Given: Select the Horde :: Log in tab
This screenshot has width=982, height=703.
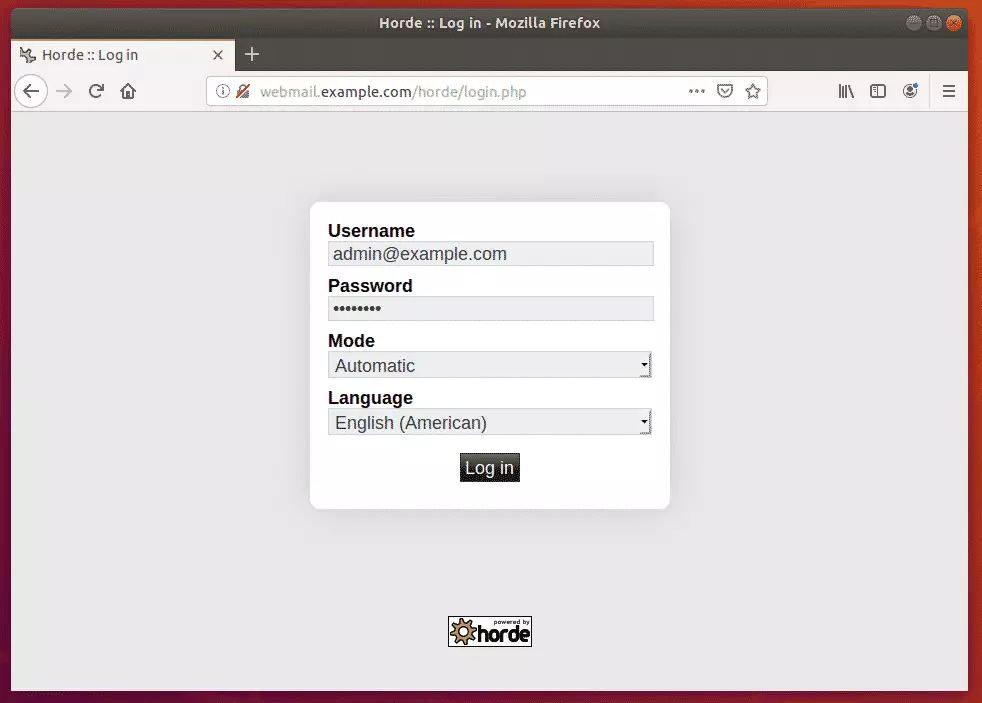Looking at the screenshot, I should click(123, 55).
